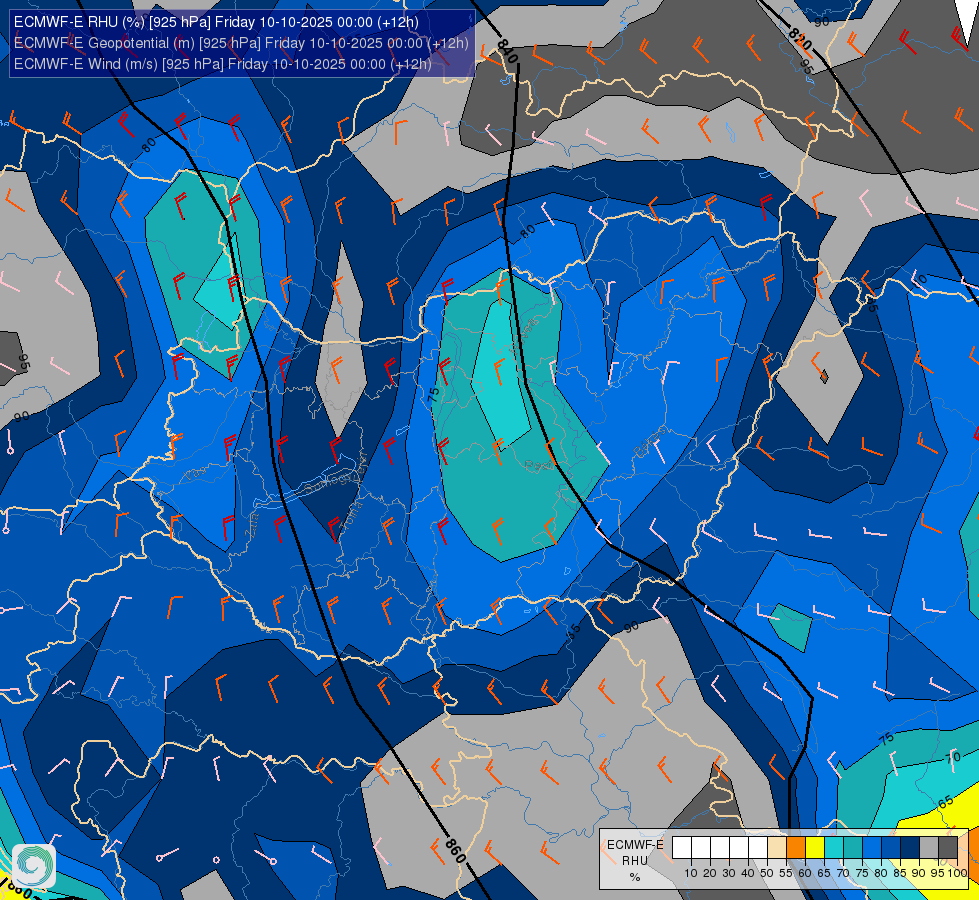The image size is (979, 900).
Task: Pick the white swatch between 10 and 20
Action: point(701,847)
